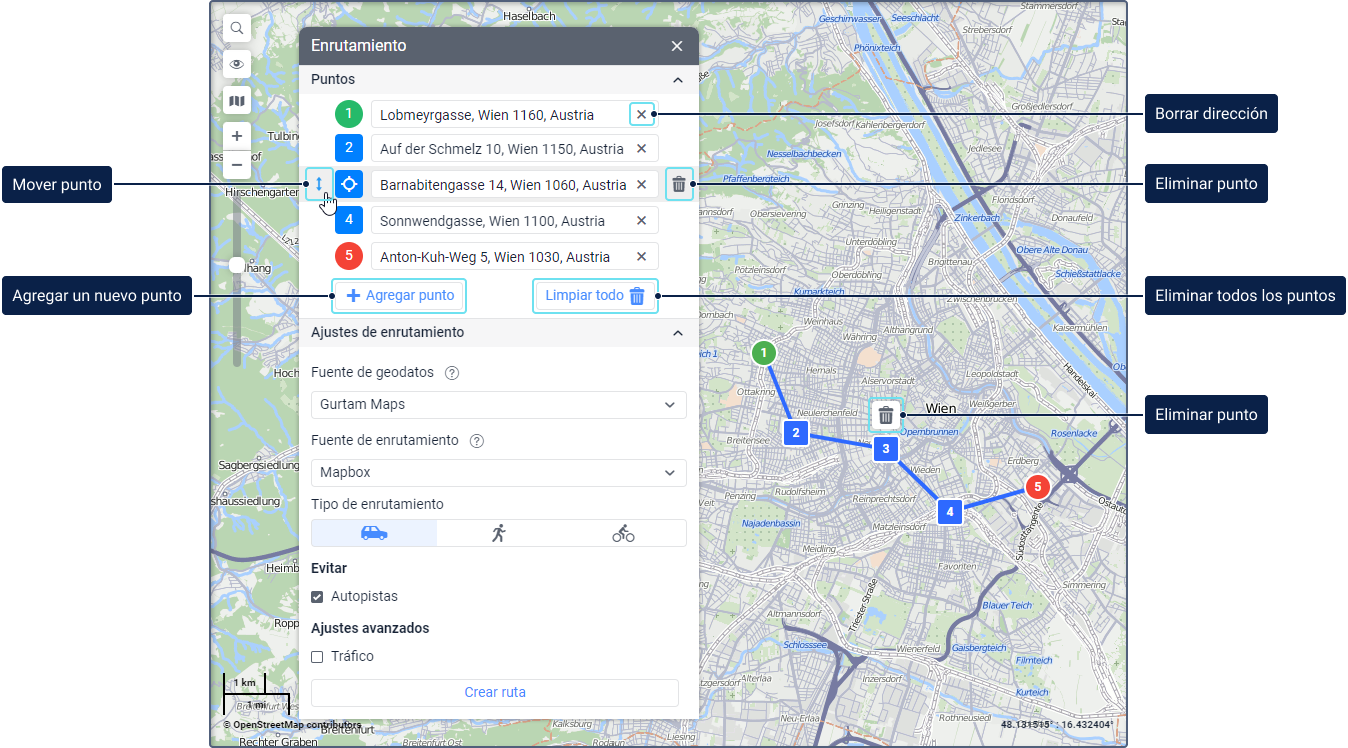Image resolution: width=1348 pixels, height=748 pixels.
Task: Open the map layers icon
Action: pyautogui.click(x=237, y=101)
